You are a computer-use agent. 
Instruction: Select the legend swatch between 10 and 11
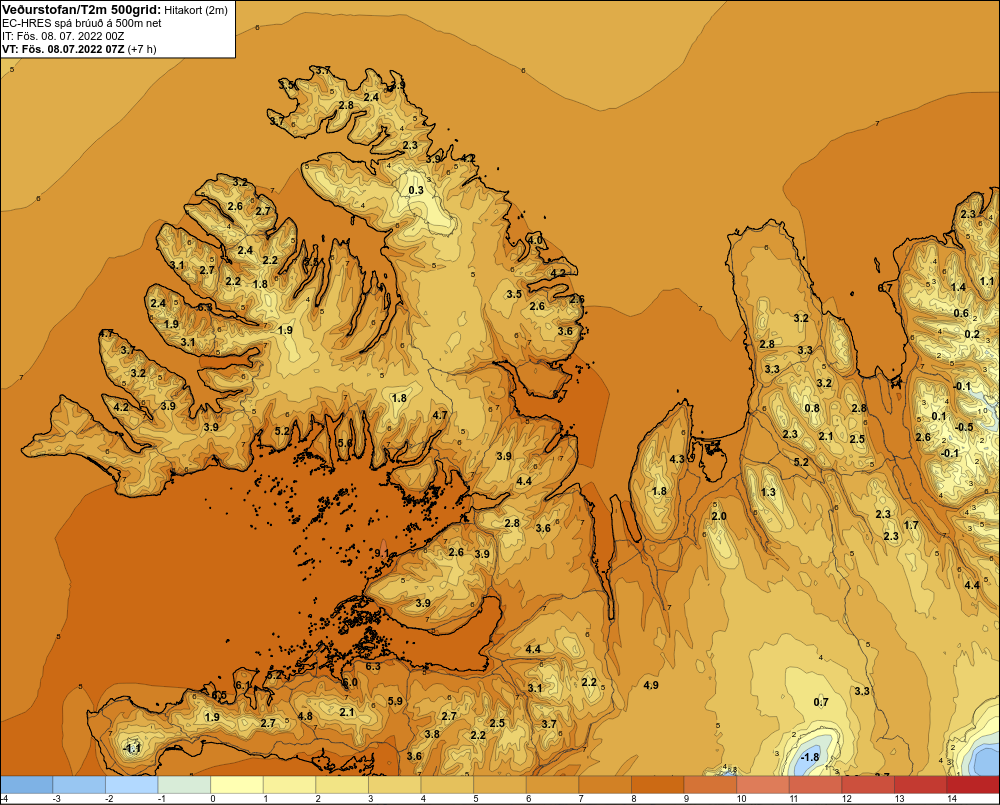763,785
